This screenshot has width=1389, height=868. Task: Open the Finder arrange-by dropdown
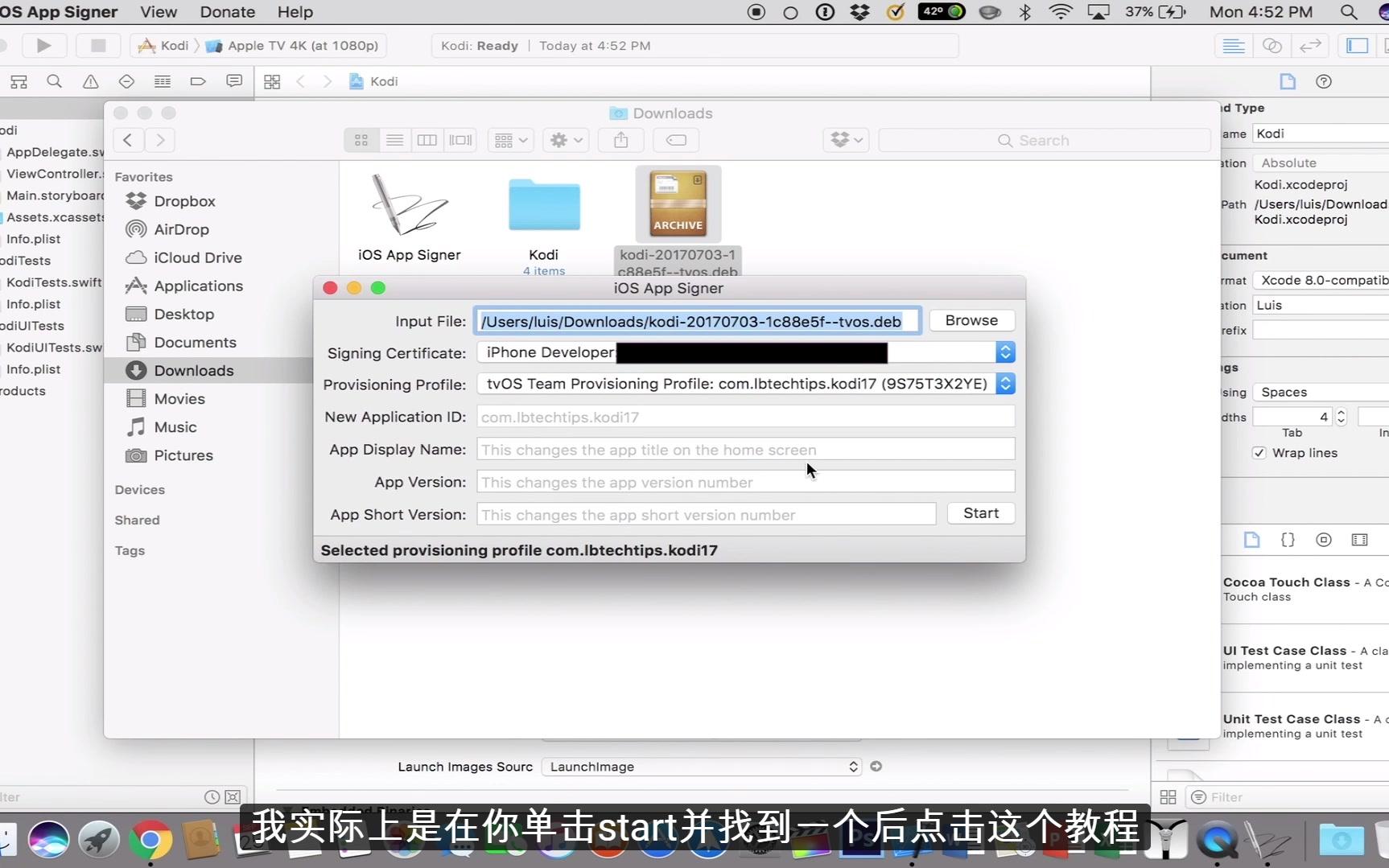[511, 140]
